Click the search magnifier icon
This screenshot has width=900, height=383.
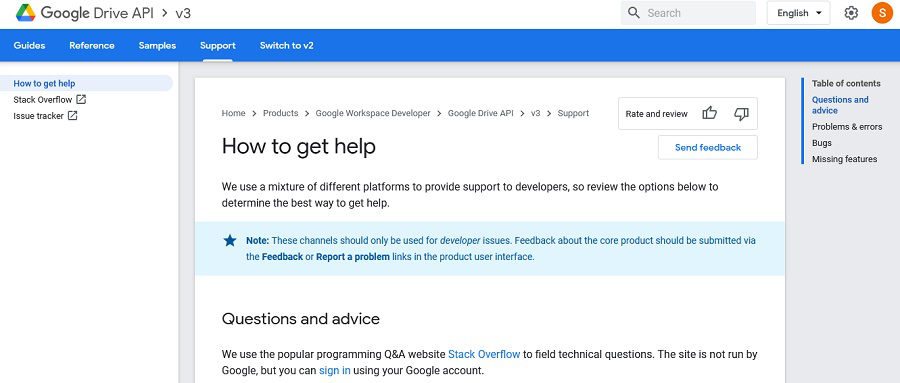(x=634, y=13)
